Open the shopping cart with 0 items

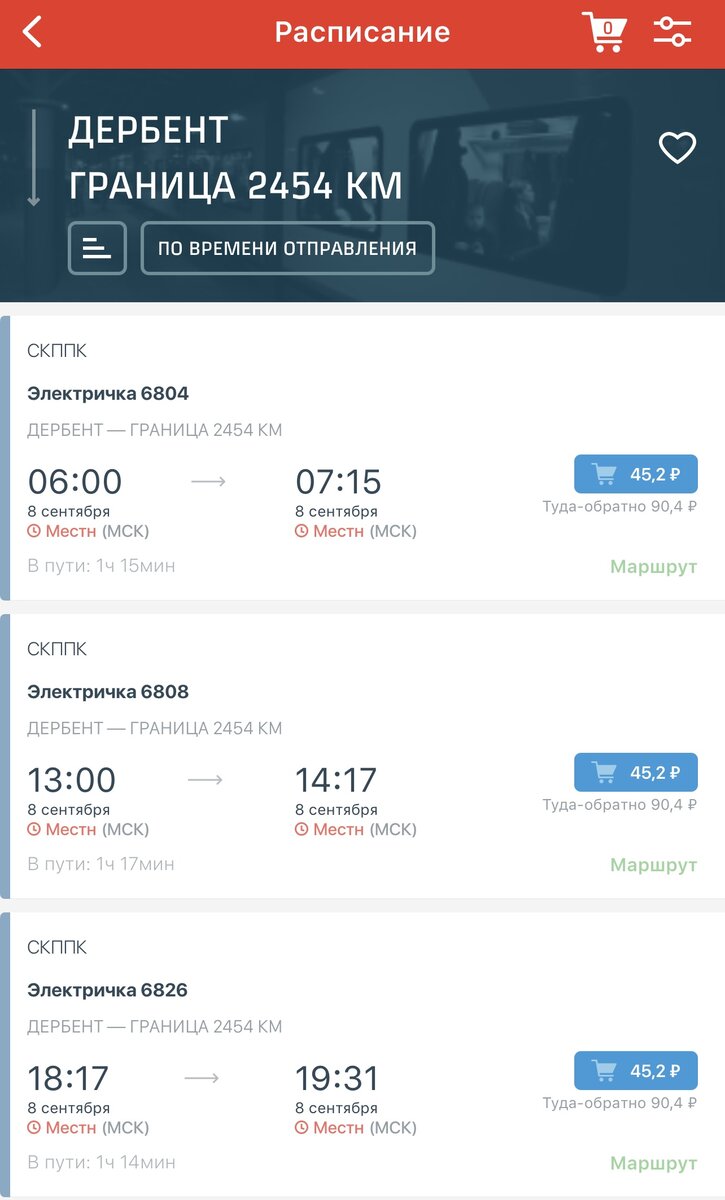pyautogui.click(x=604, y=31)
